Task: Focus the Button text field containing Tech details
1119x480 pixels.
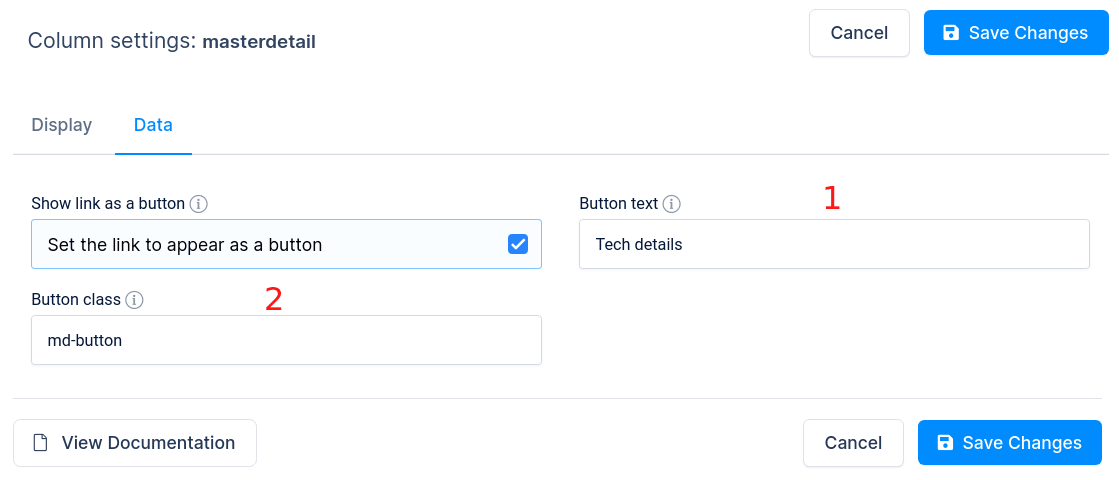Action: 834,245
